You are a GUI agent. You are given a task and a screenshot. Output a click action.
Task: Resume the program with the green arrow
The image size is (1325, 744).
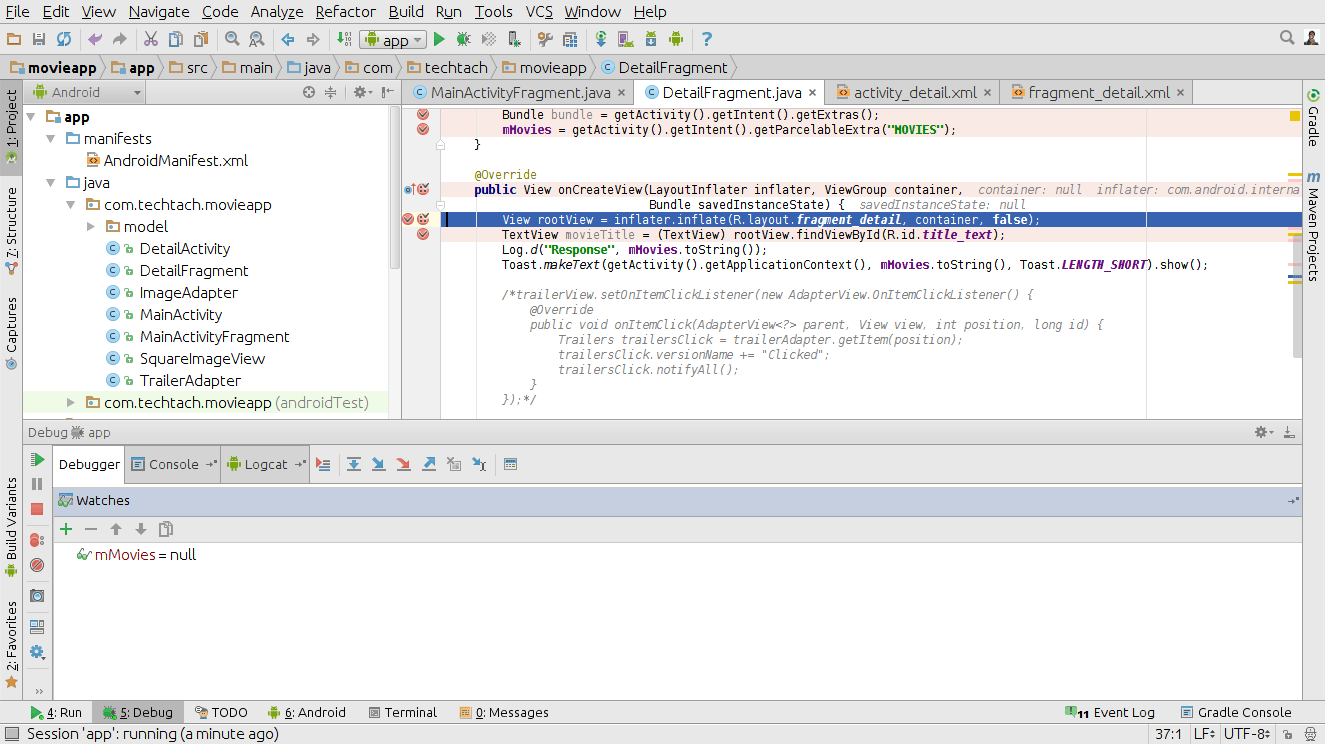tap(37, 460)
